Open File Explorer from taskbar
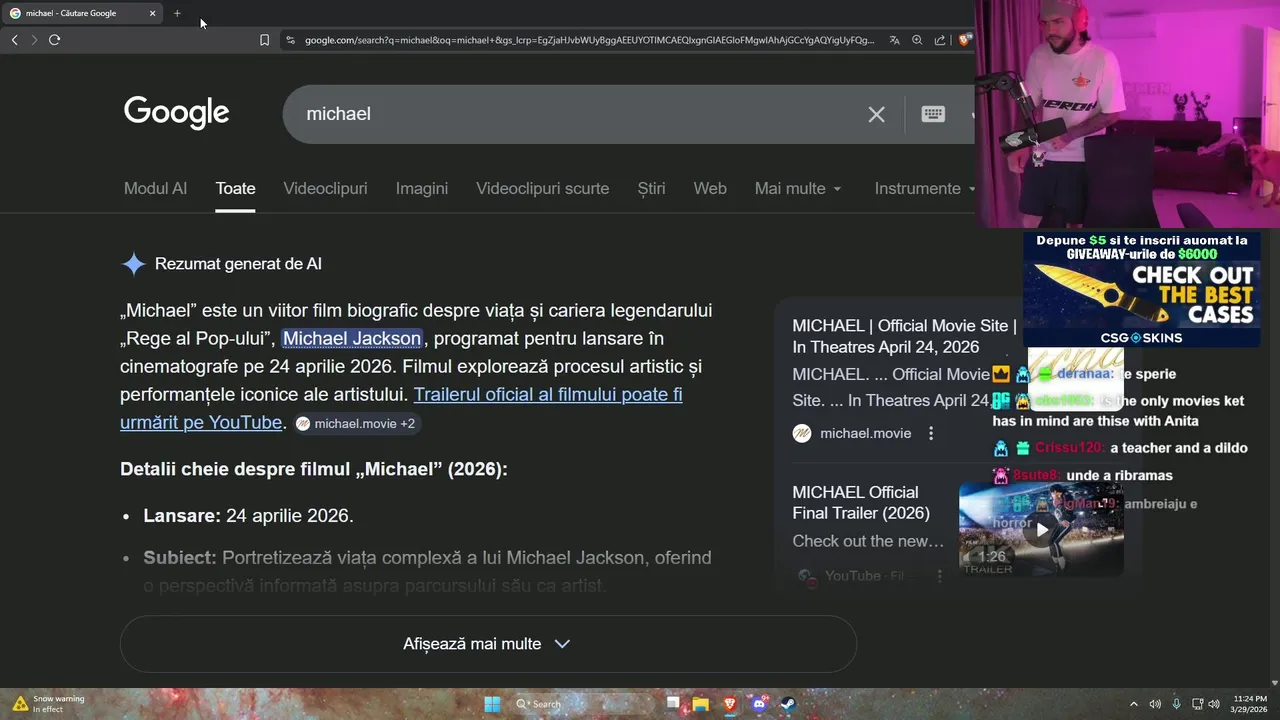1280x720 pixels. [701, 704]
